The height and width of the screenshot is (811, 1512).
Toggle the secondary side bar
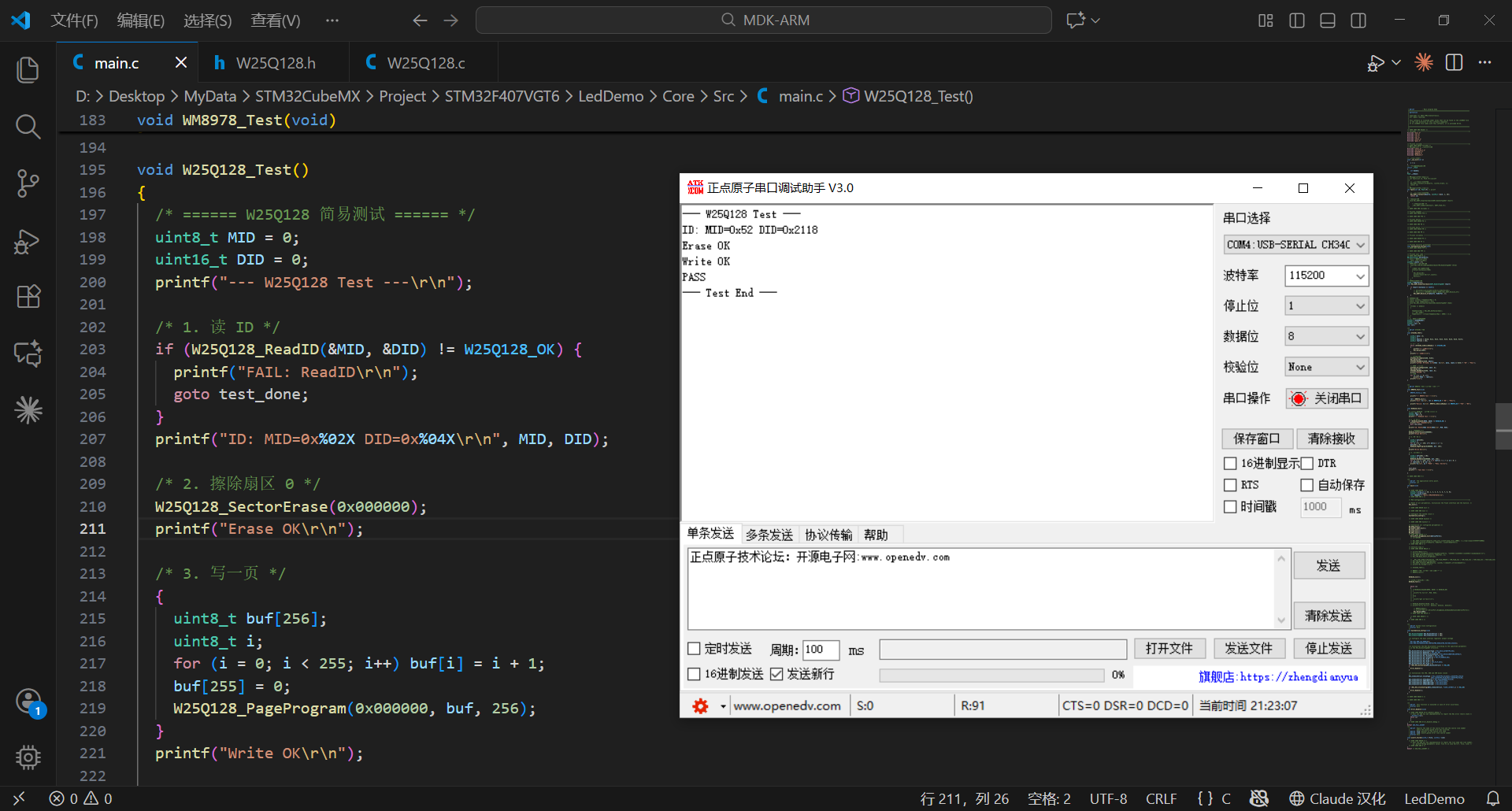1358,20
